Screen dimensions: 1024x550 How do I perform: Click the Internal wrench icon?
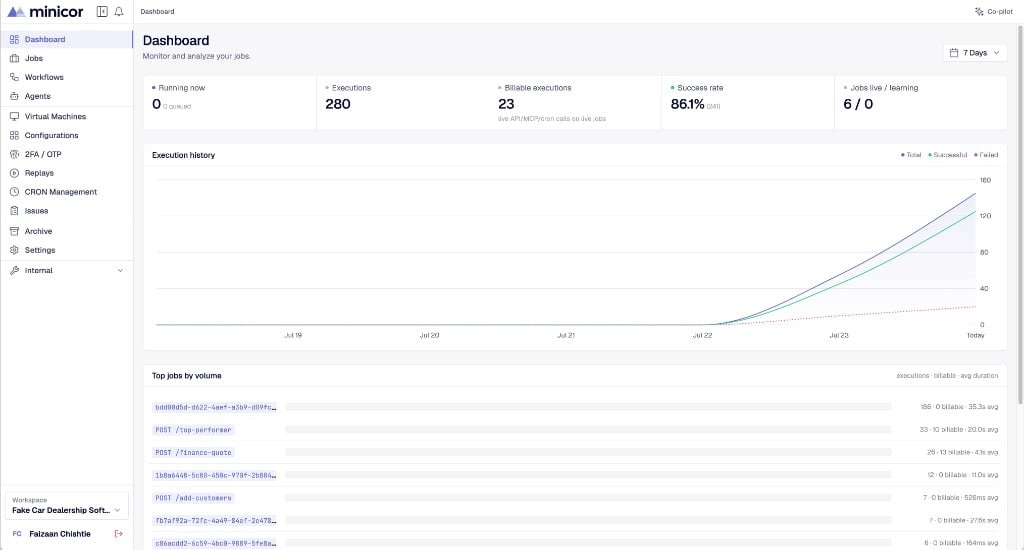click(x=14, y=270)
